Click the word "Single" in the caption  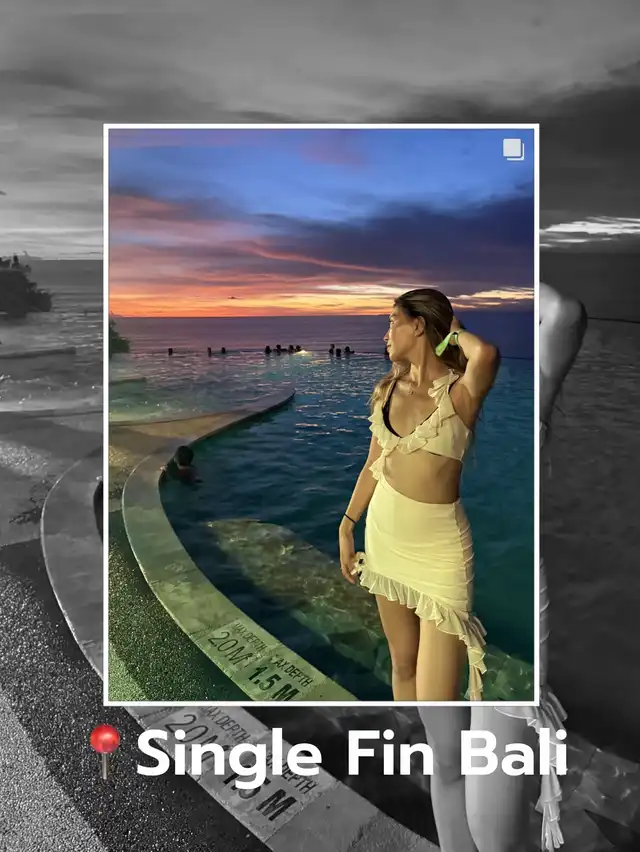[x=228, y=755]
